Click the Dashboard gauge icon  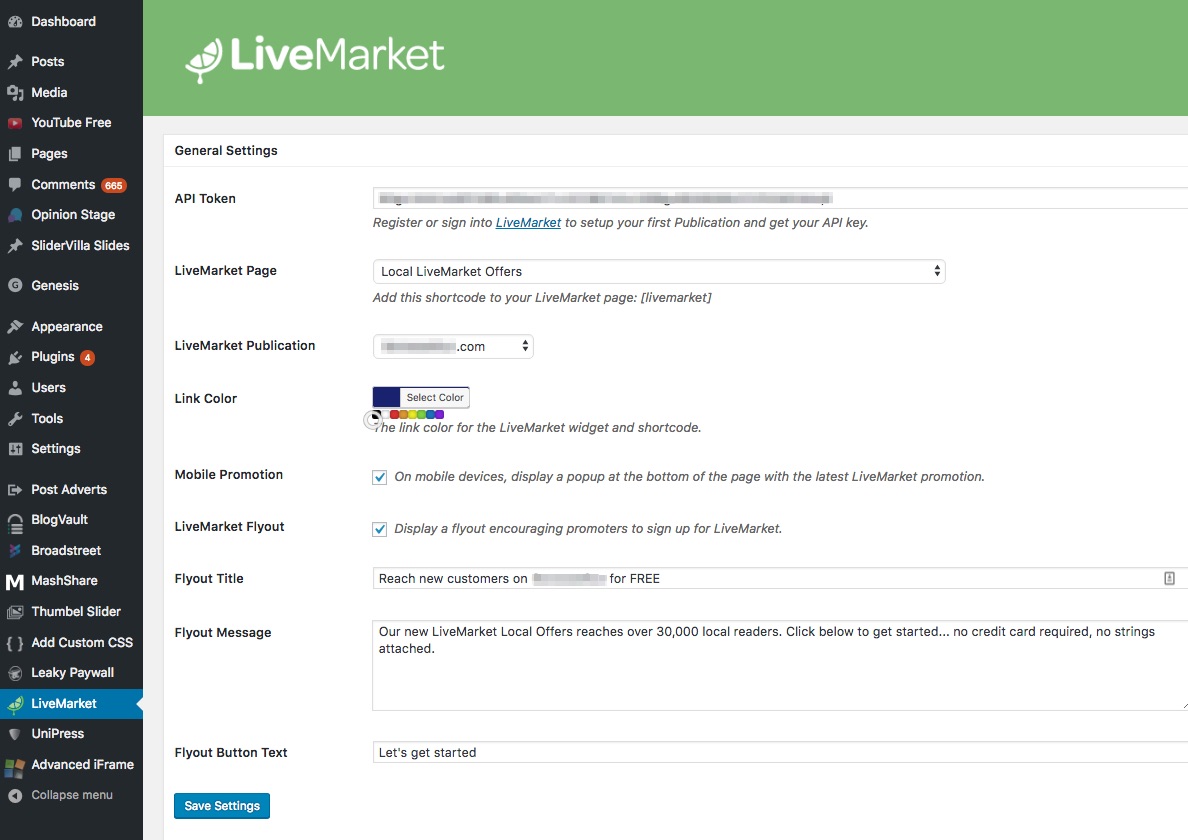pyautogui.click(x=14, y=22)
